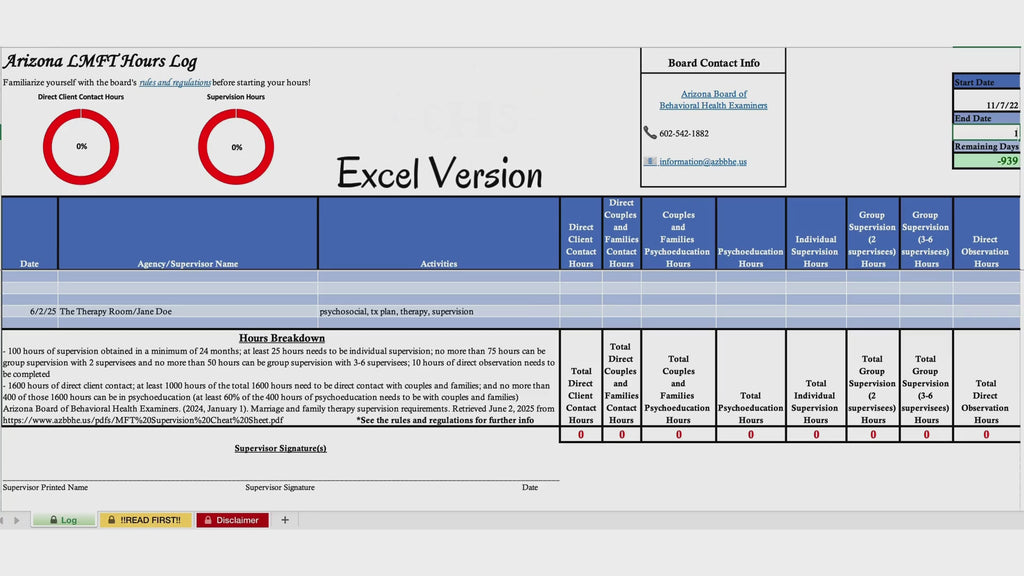Click the next sheet navigation arrow

click(17, 520)
